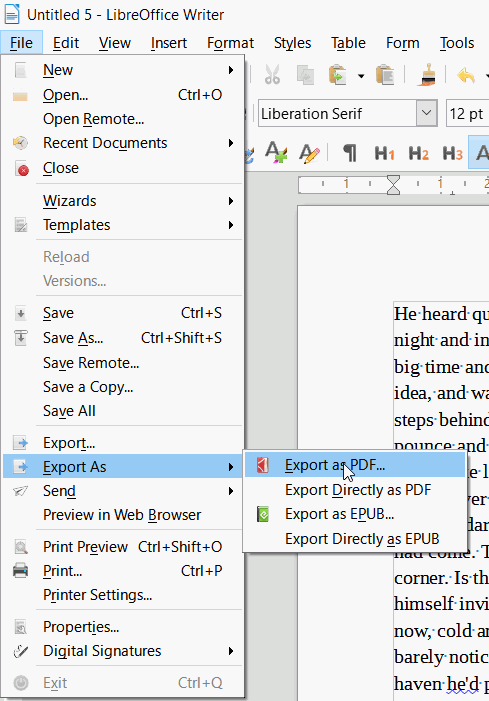Viewport: 489px width, 701px height.
Task: Click the Recent Documents clock icon
Action: coord(20,143)
